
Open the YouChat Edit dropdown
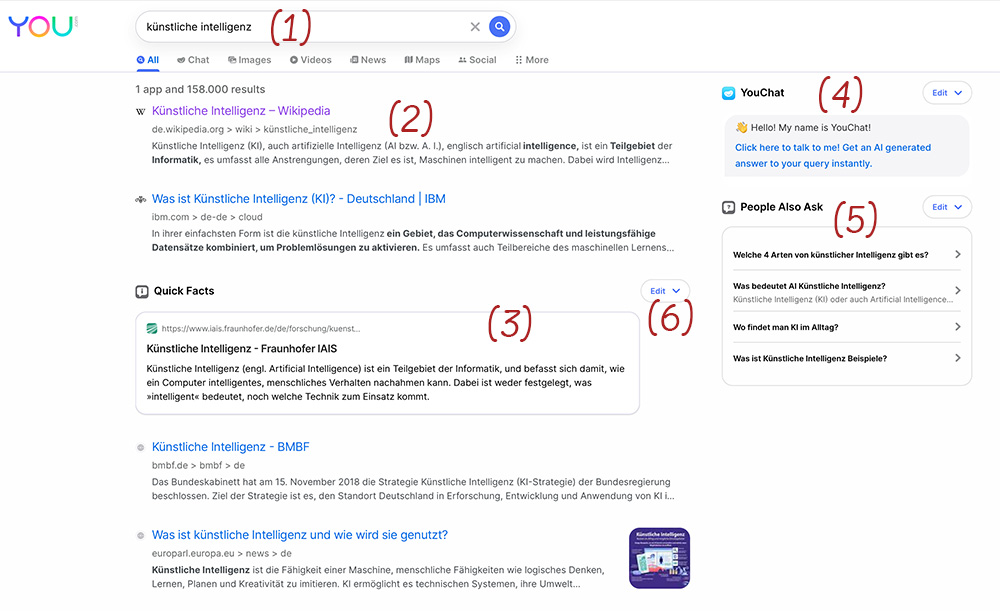click(947, 92)
